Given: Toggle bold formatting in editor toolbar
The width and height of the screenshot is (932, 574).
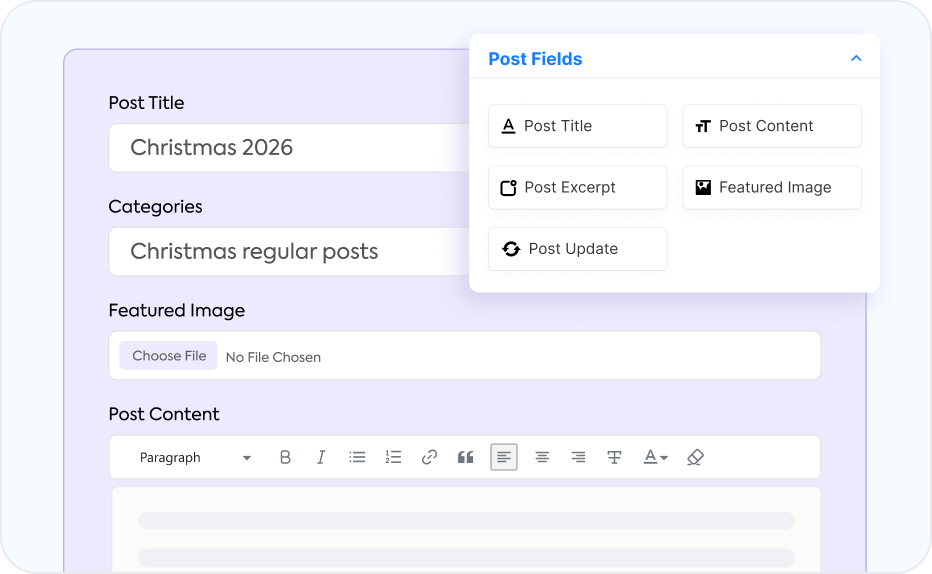Looking at the screenshot, I should coord(285,457).
